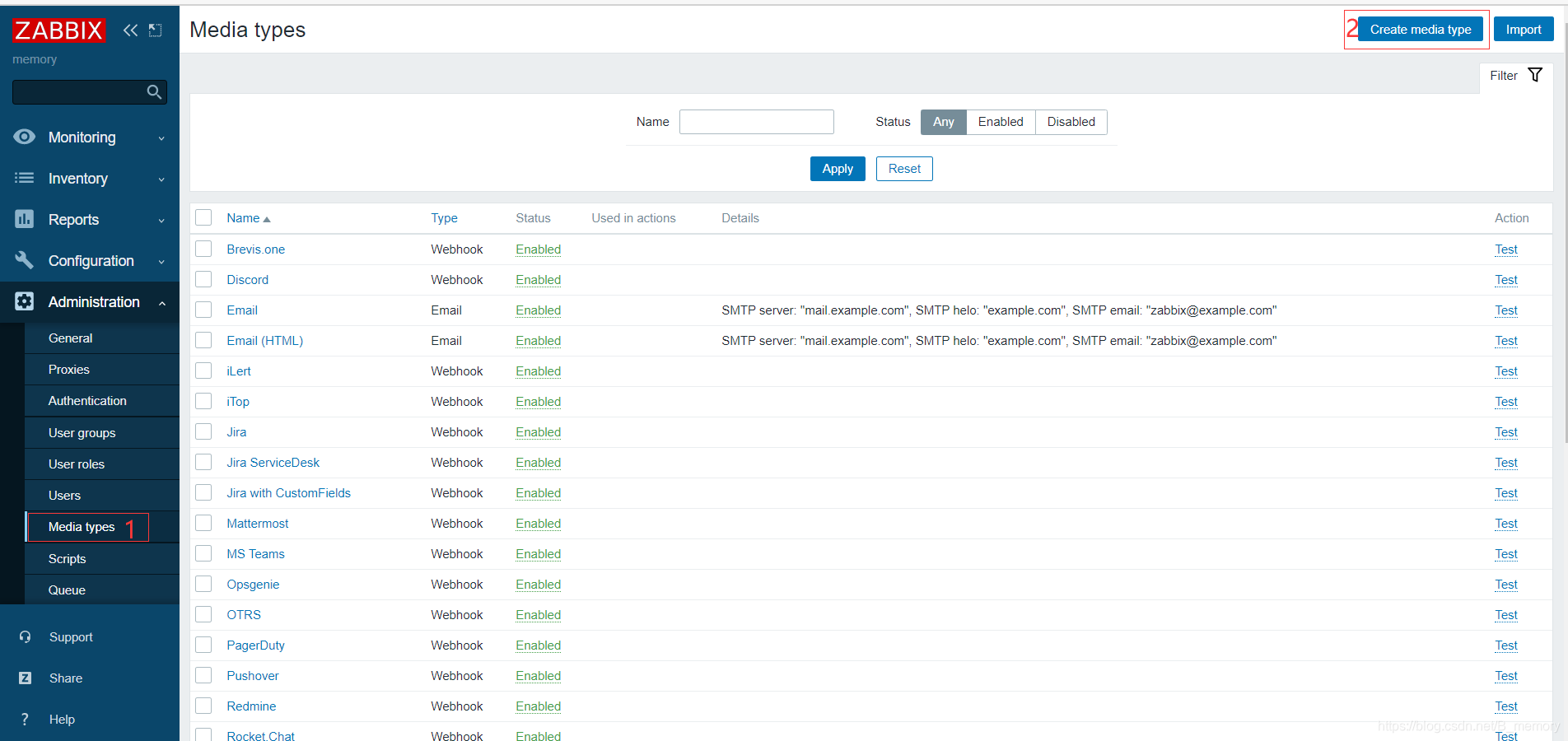Click the Import button
This screenshot has height=741, width=1568.
1524,30
